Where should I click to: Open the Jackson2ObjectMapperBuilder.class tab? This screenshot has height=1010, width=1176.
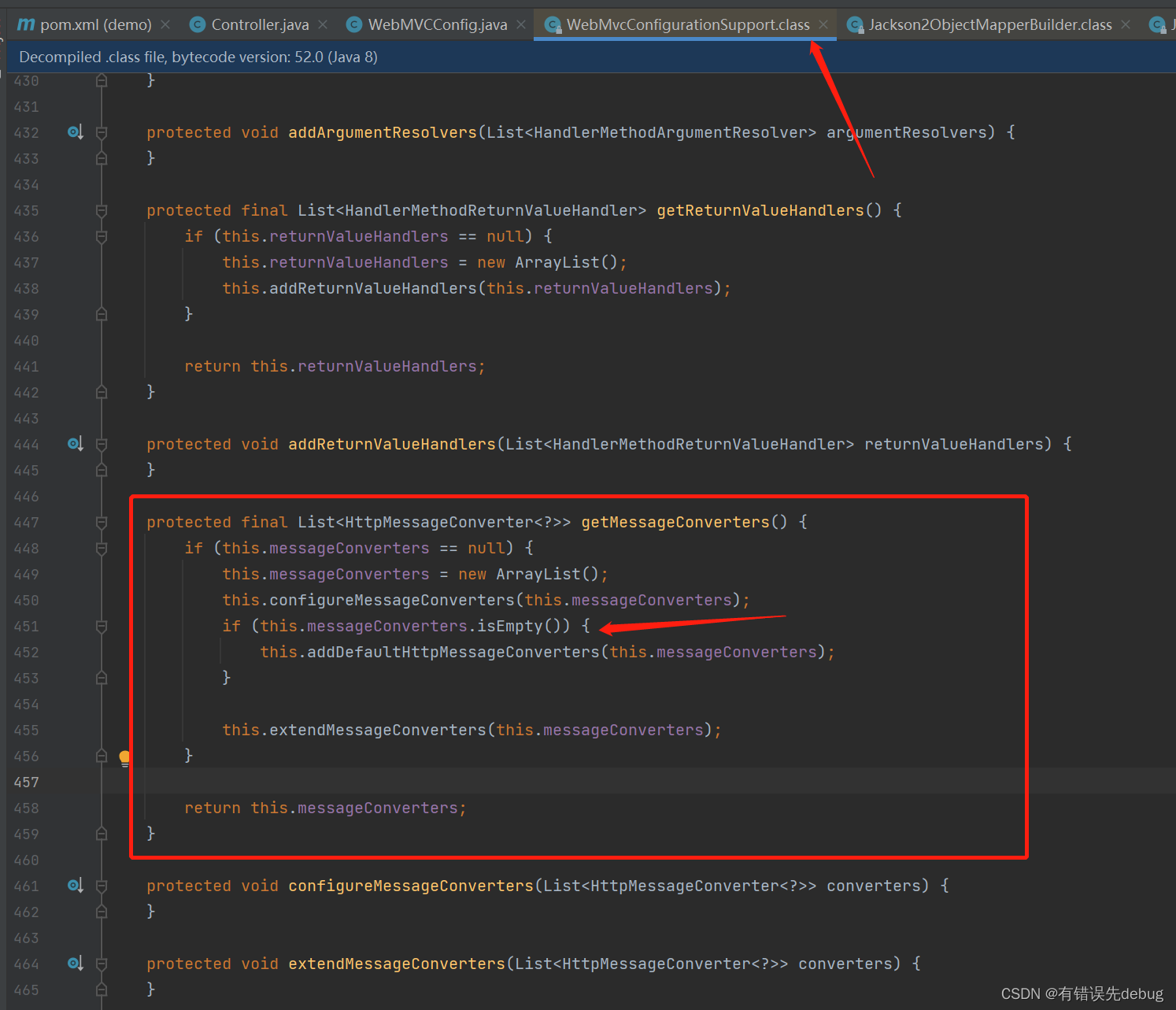(990, 24)
